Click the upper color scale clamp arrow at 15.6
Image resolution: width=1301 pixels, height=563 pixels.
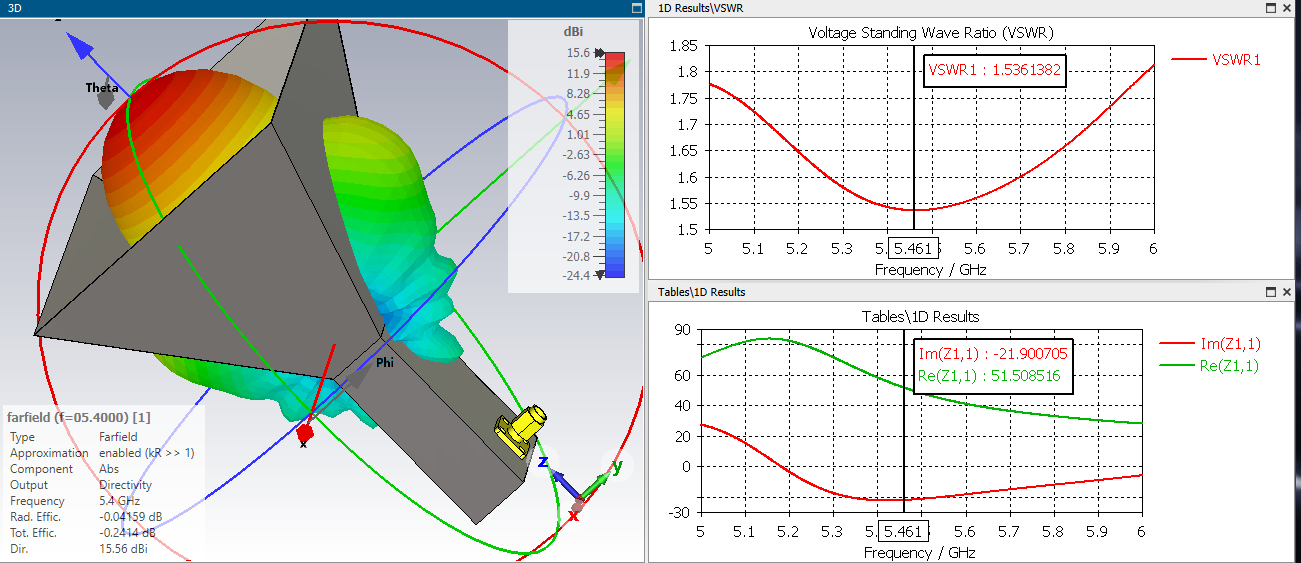click(x=600, y=52)
